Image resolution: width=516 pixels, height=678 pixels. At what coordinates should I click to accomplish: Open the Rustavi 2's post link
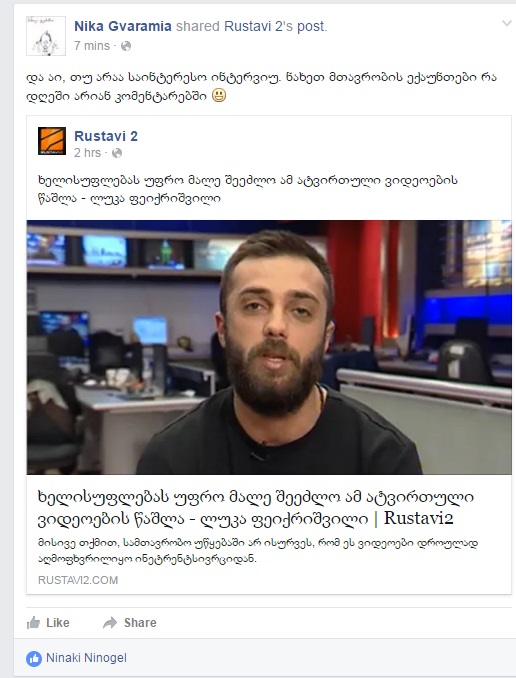coord(276,26)
